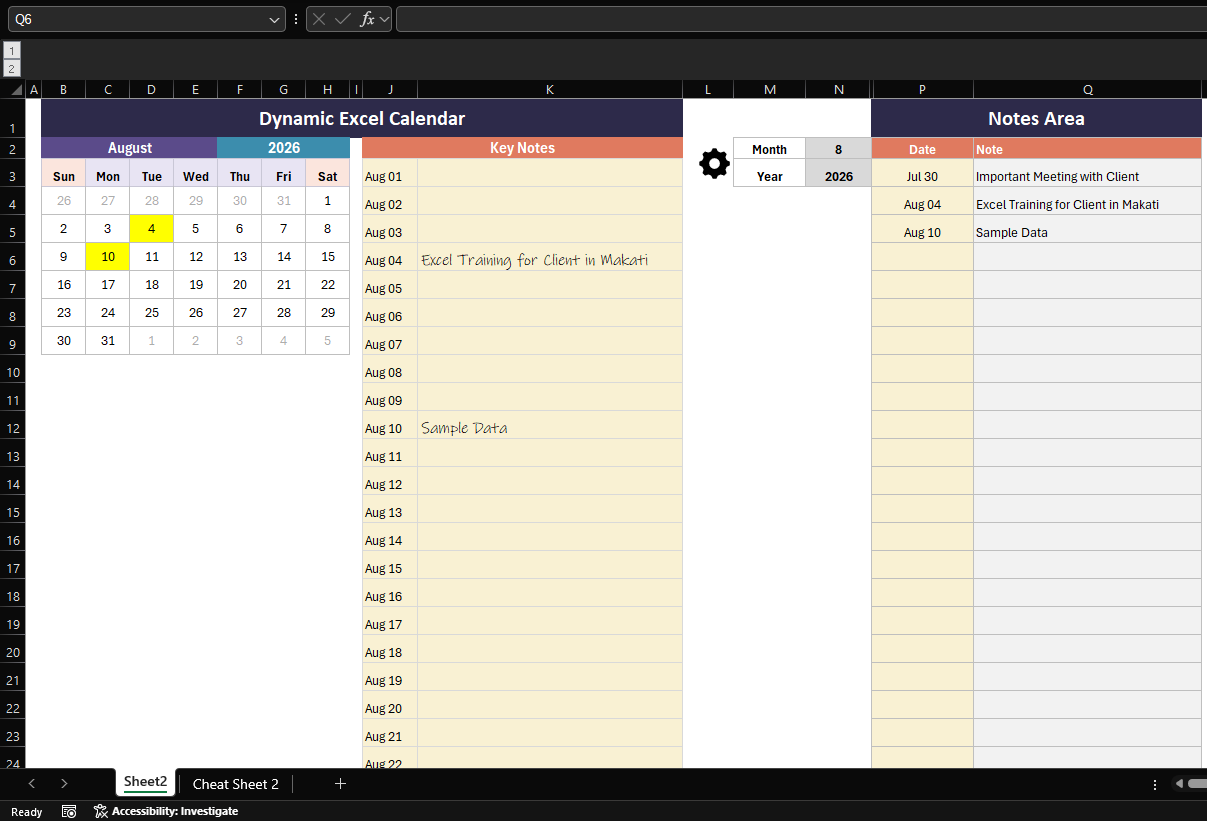Click Ready status indicator

pos(27,812)
